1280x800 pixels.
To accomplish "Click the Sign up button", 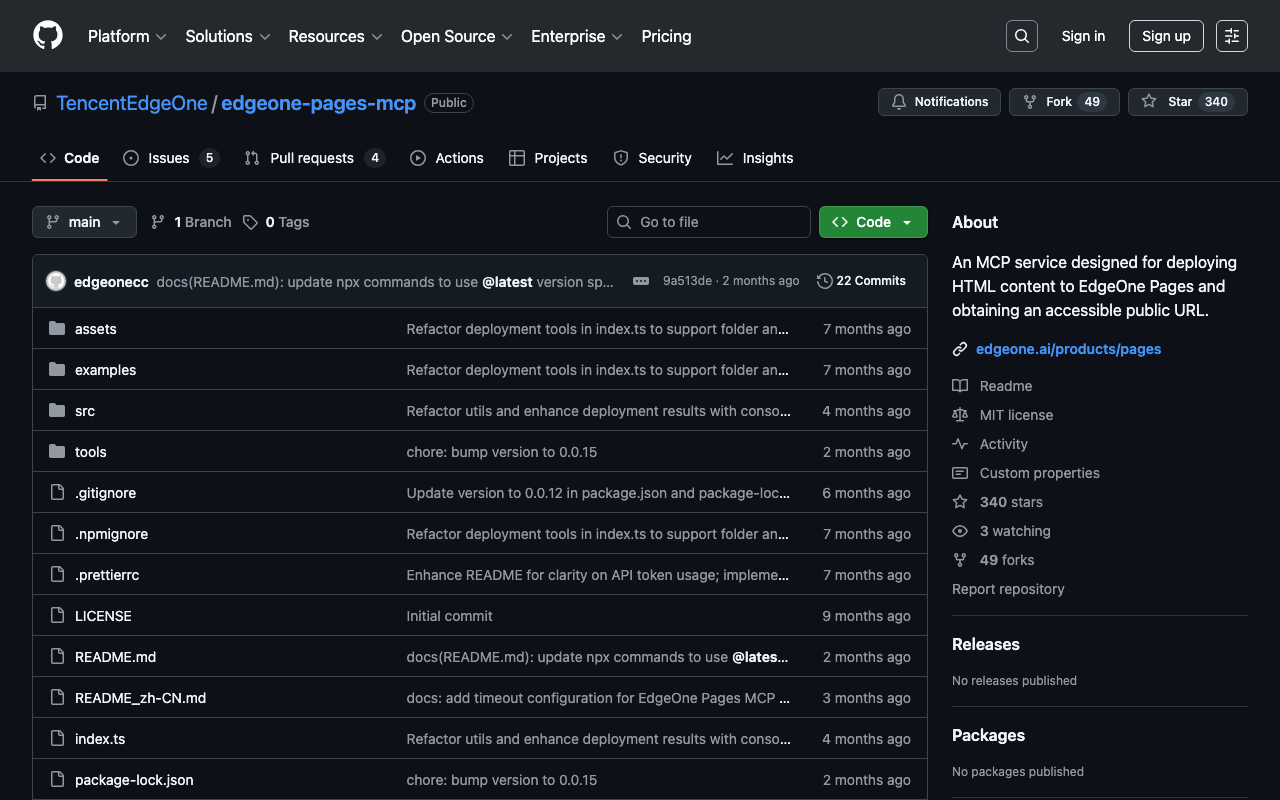I will pos(1166,36).
